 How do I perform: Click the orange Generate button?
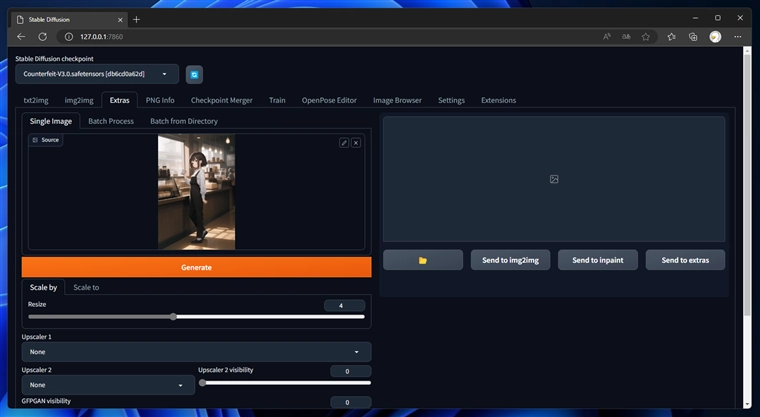pos(196,267)
